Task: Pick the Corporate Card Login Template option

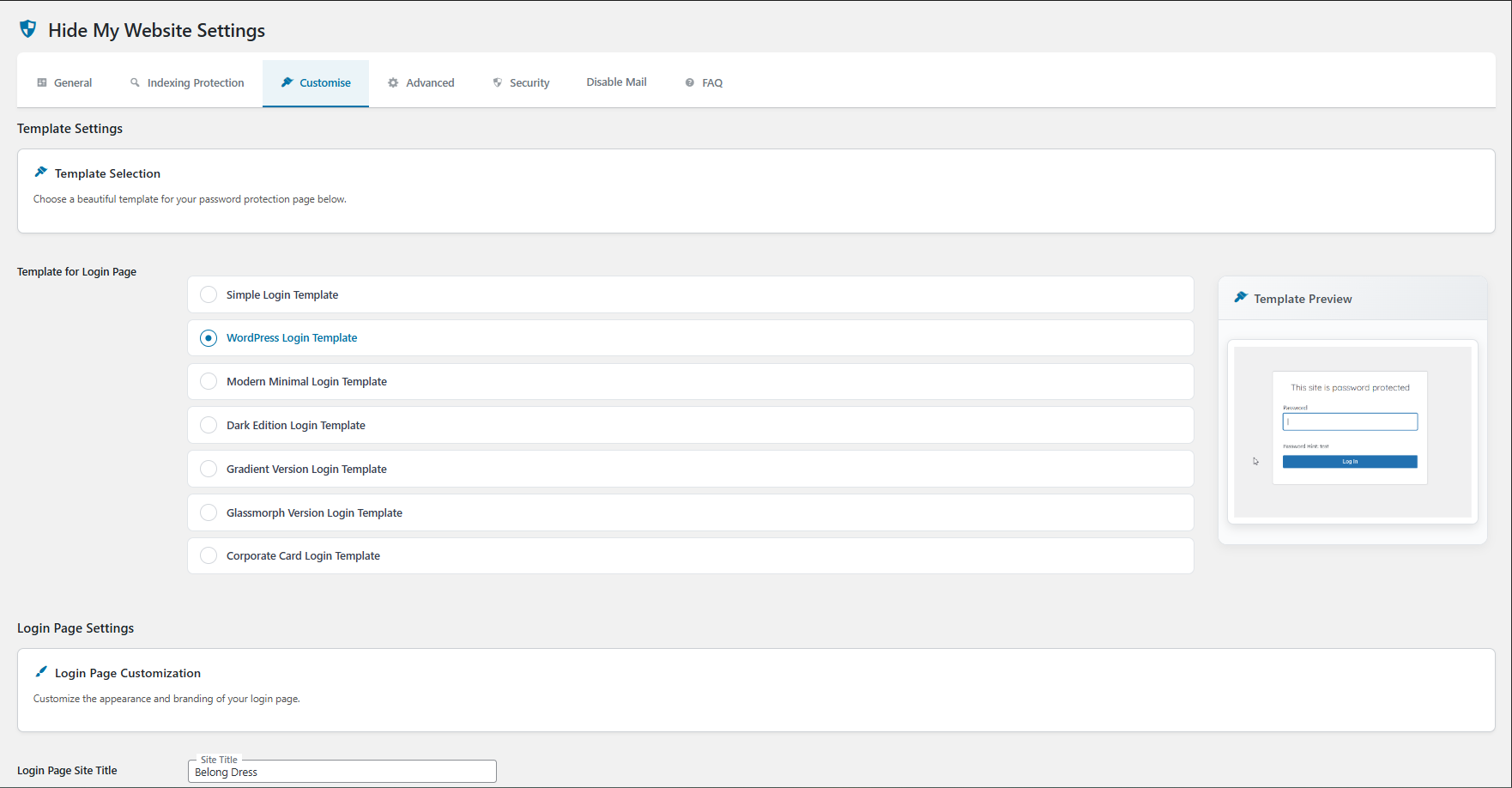Action: click(x=209, y=555)
